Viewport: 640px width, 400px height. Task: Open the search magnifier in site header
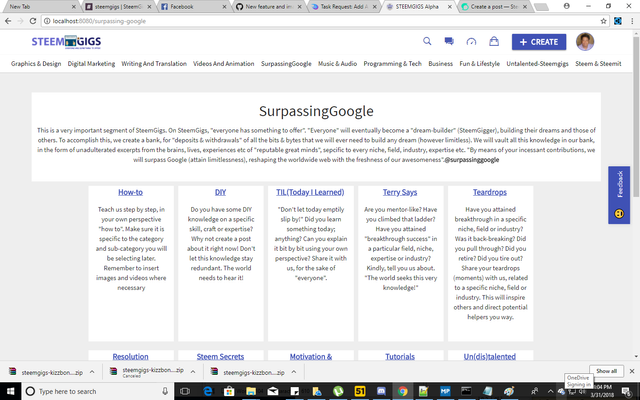pos(427,41)
